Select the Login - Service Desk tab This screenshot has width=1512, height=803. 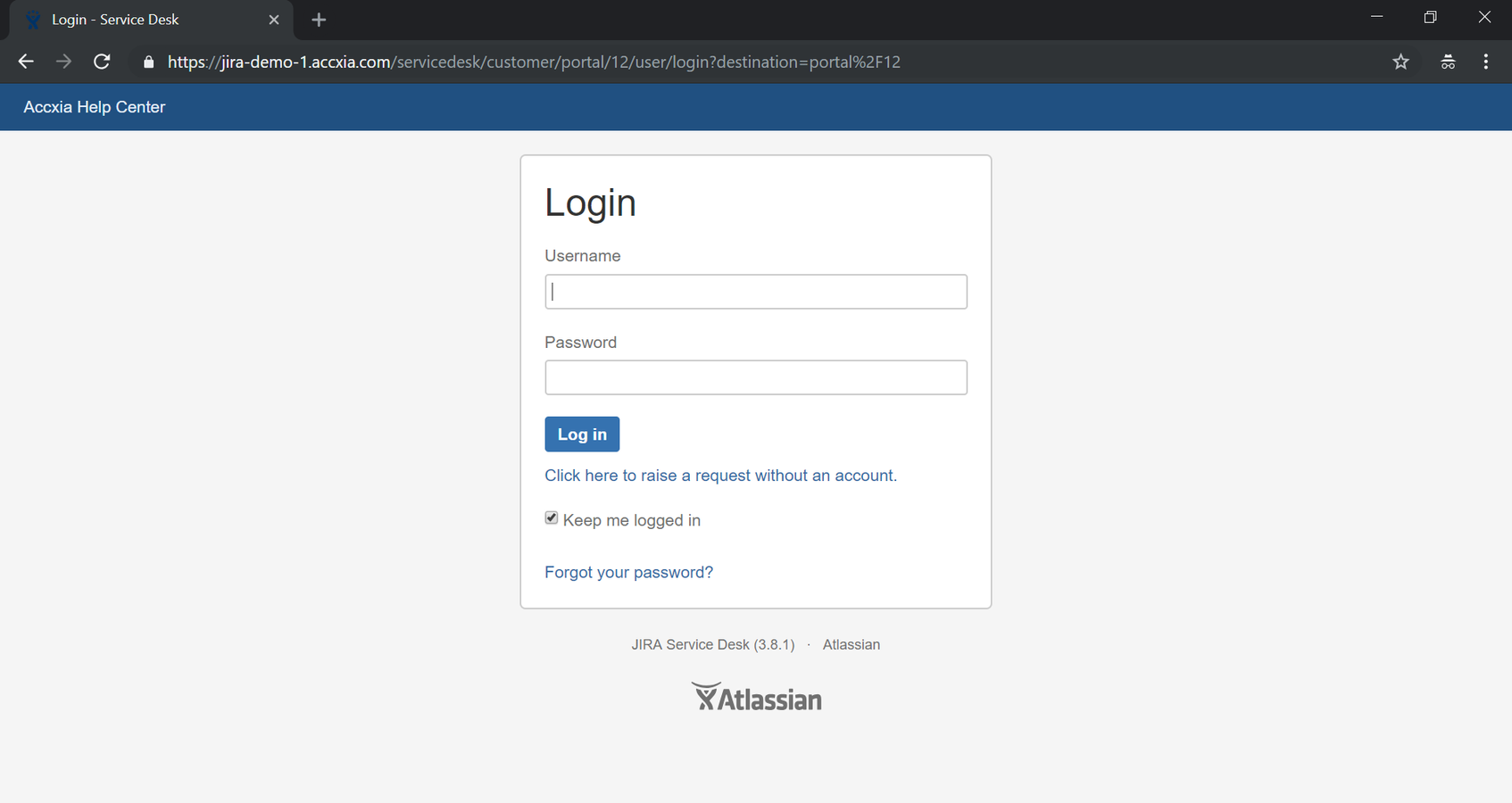click(150, 20)
